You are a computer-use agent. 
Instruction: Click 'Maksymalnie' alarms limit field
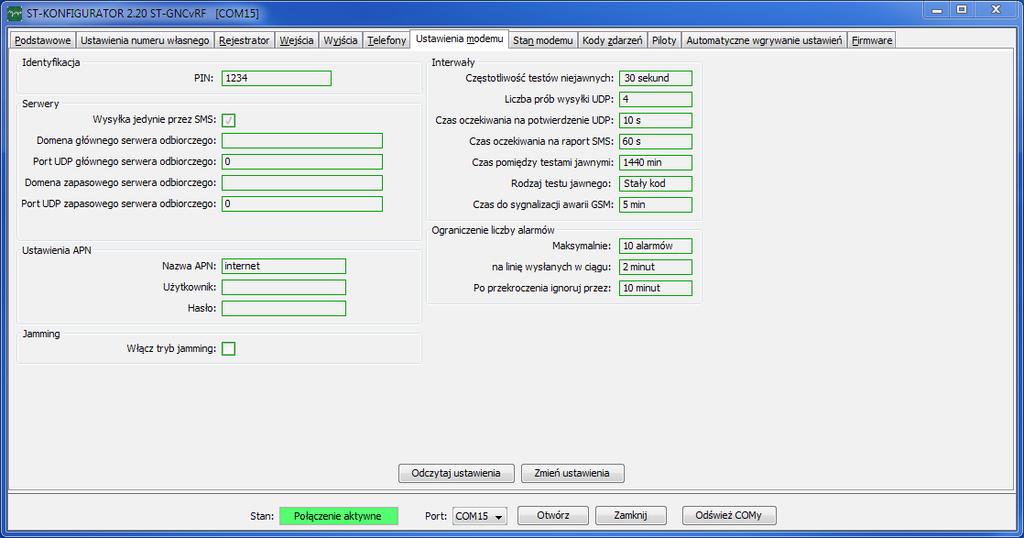tap(656, 246)
